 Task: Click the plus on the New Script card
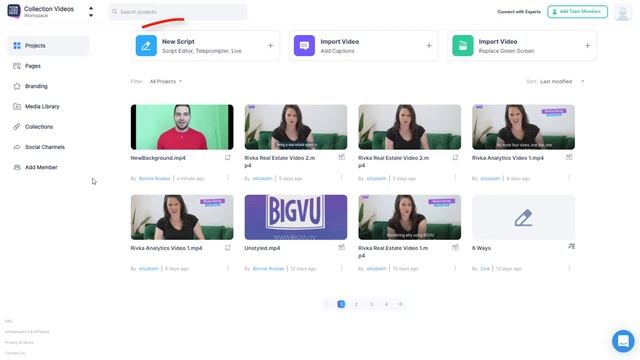click(x=271, y=46)
